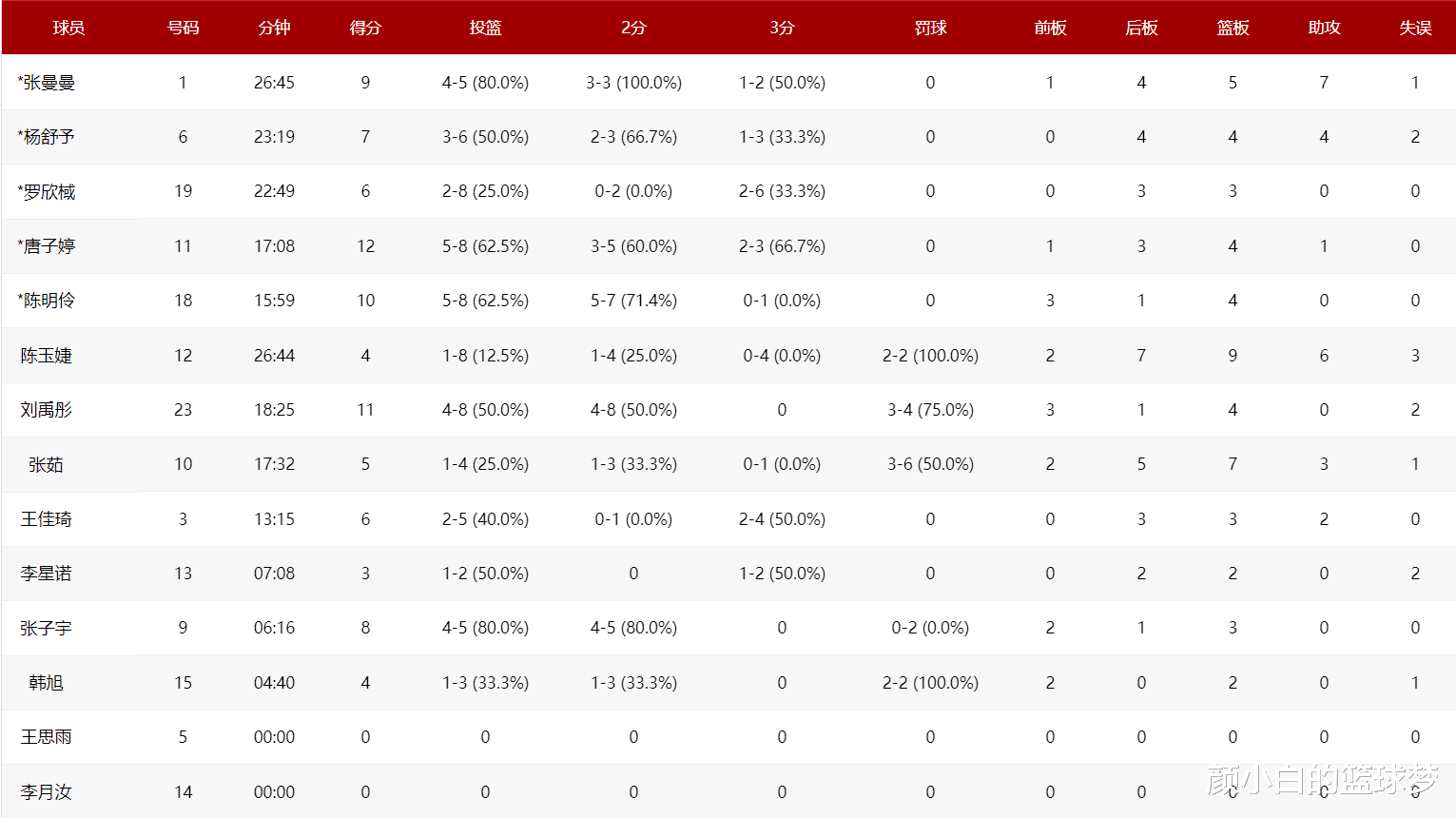Select player 唐子婷 in the table
The image size is (1456, 818).
(x=48, y=246)
